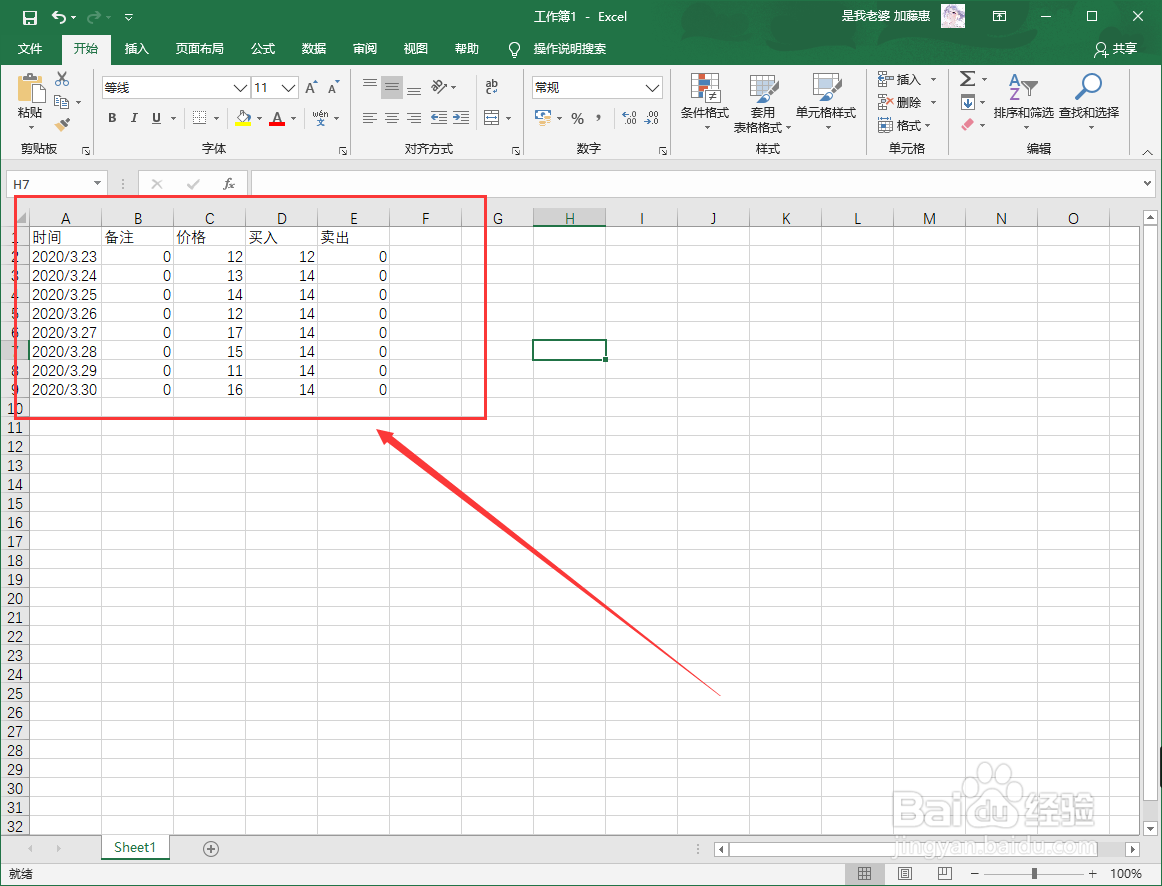Click the Percent Style icon
Image resolution: width=1162 pixels, height=886 pixels.
(x=577, y=118)
